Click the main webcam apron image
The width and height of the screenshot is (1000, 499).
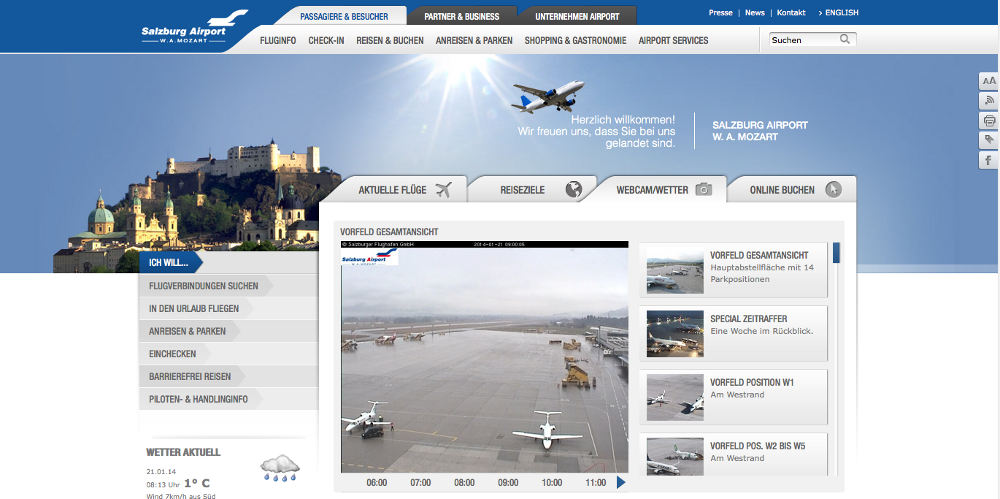click(485, 357)
